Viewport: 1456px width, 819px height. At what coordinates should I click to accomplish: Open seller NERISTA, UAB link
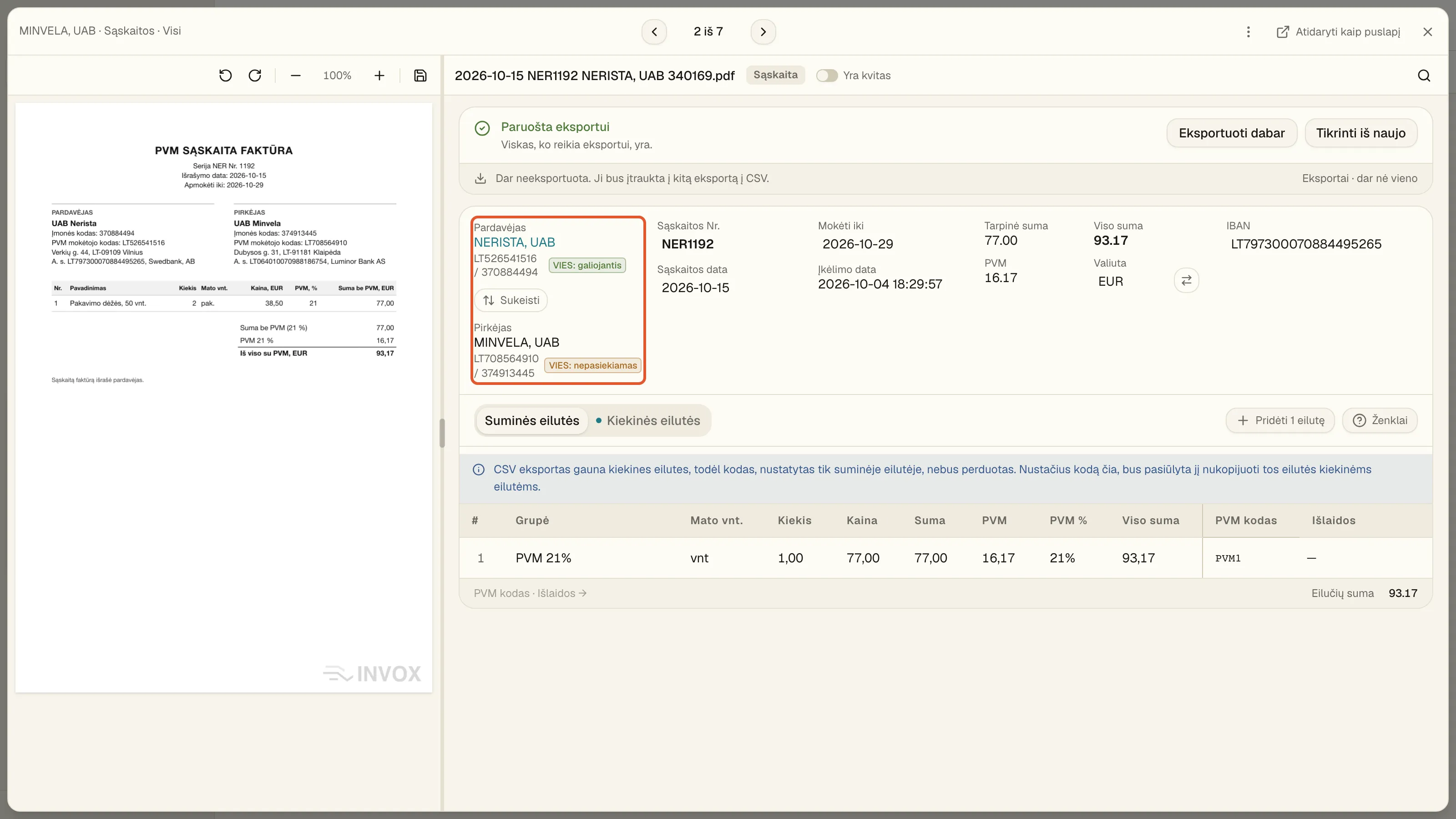[514, 243]
